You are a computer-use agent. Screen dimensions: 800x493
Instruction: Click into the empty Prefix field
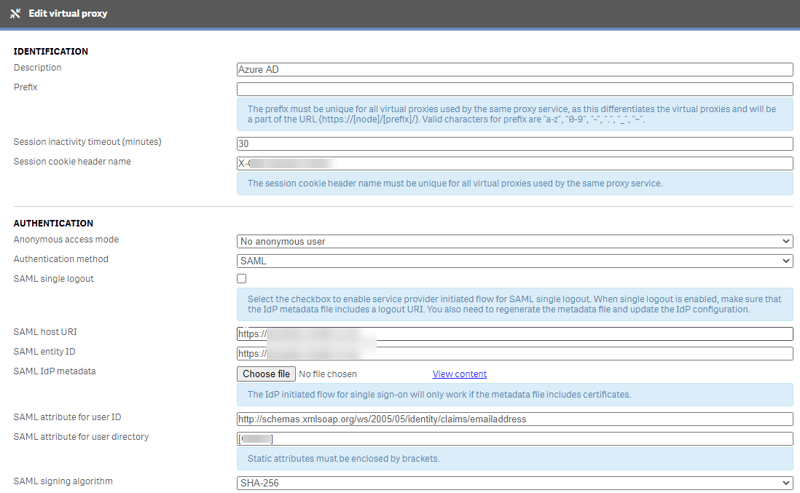coord(515,89)
